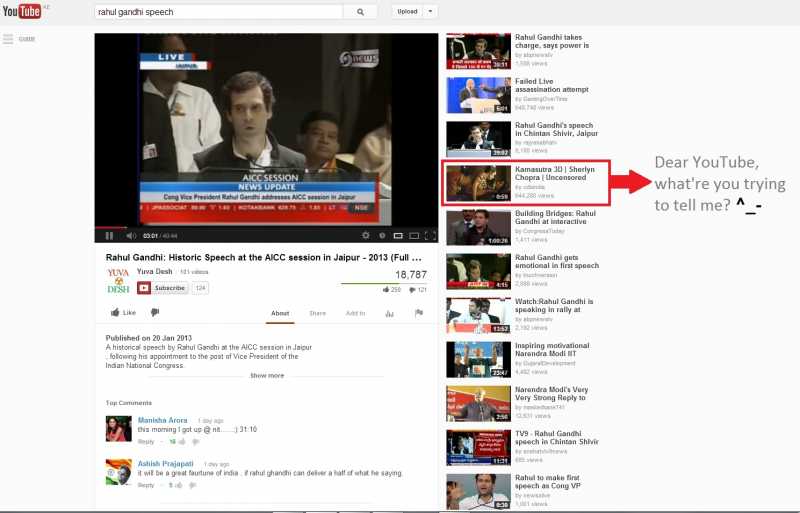The width and height of the screenshot is (800, 513).
Task: Open the YouTube logo home link
Action: point(22,11)
